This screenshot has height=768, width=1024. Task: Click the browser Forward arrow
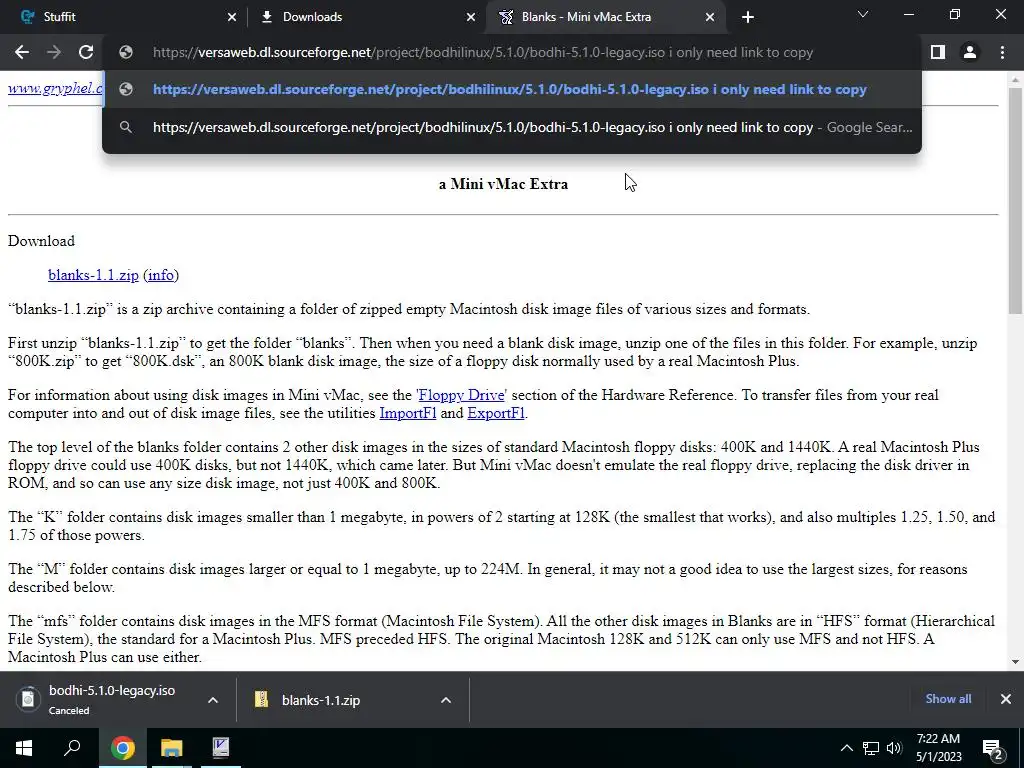(54, 52)
